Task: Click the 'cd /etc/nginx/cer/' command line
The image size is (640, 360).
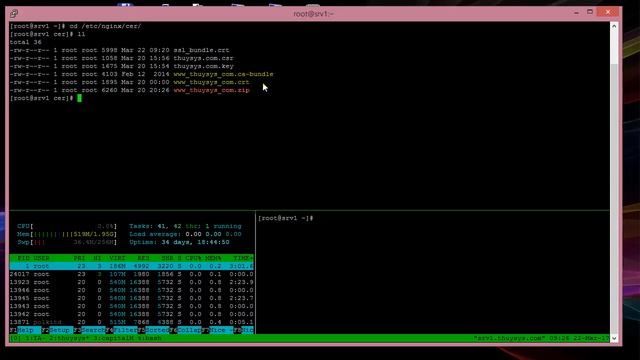Action: (76, 26)
